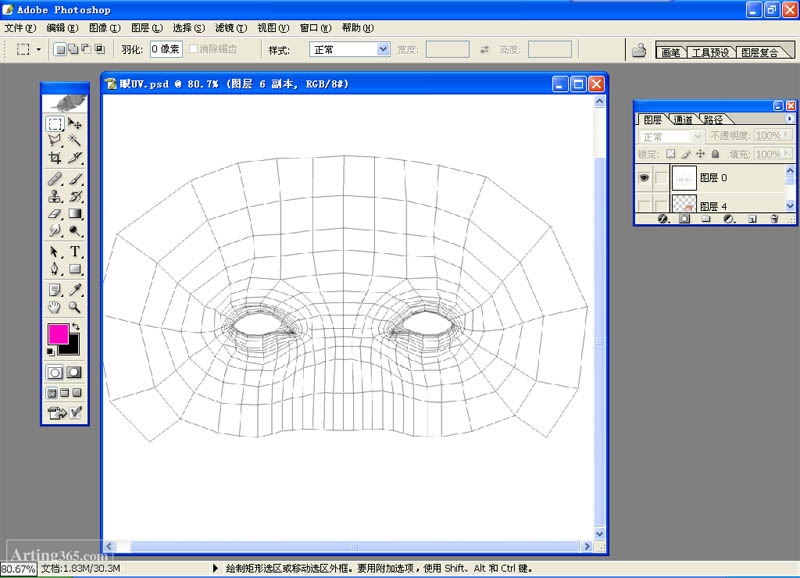The image size is (800, 578).
Task: Click Jump to ImageReady icon
Action: point(64,412)
